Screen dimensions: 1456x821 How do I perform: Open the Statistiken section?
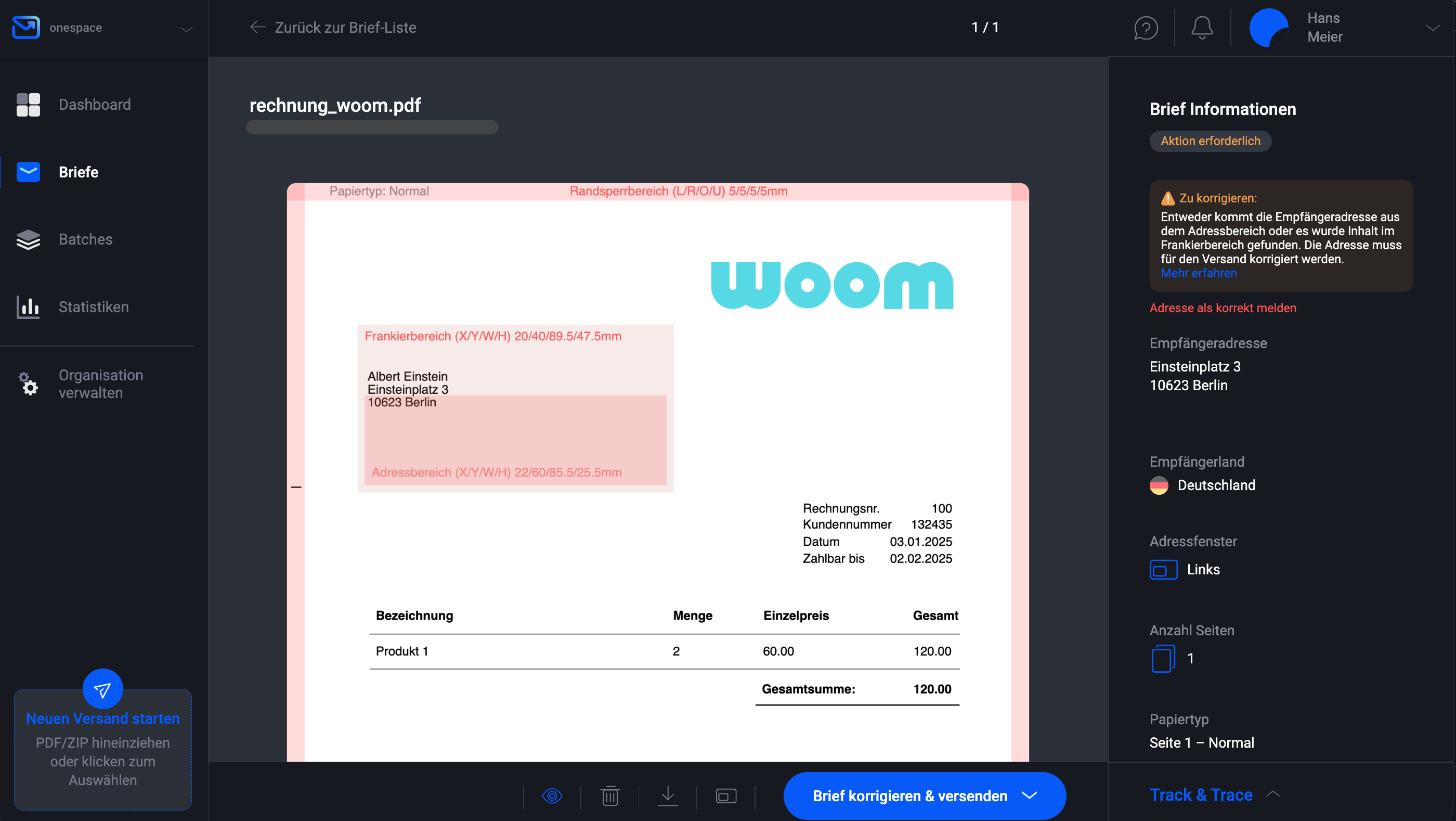point(93,306)
